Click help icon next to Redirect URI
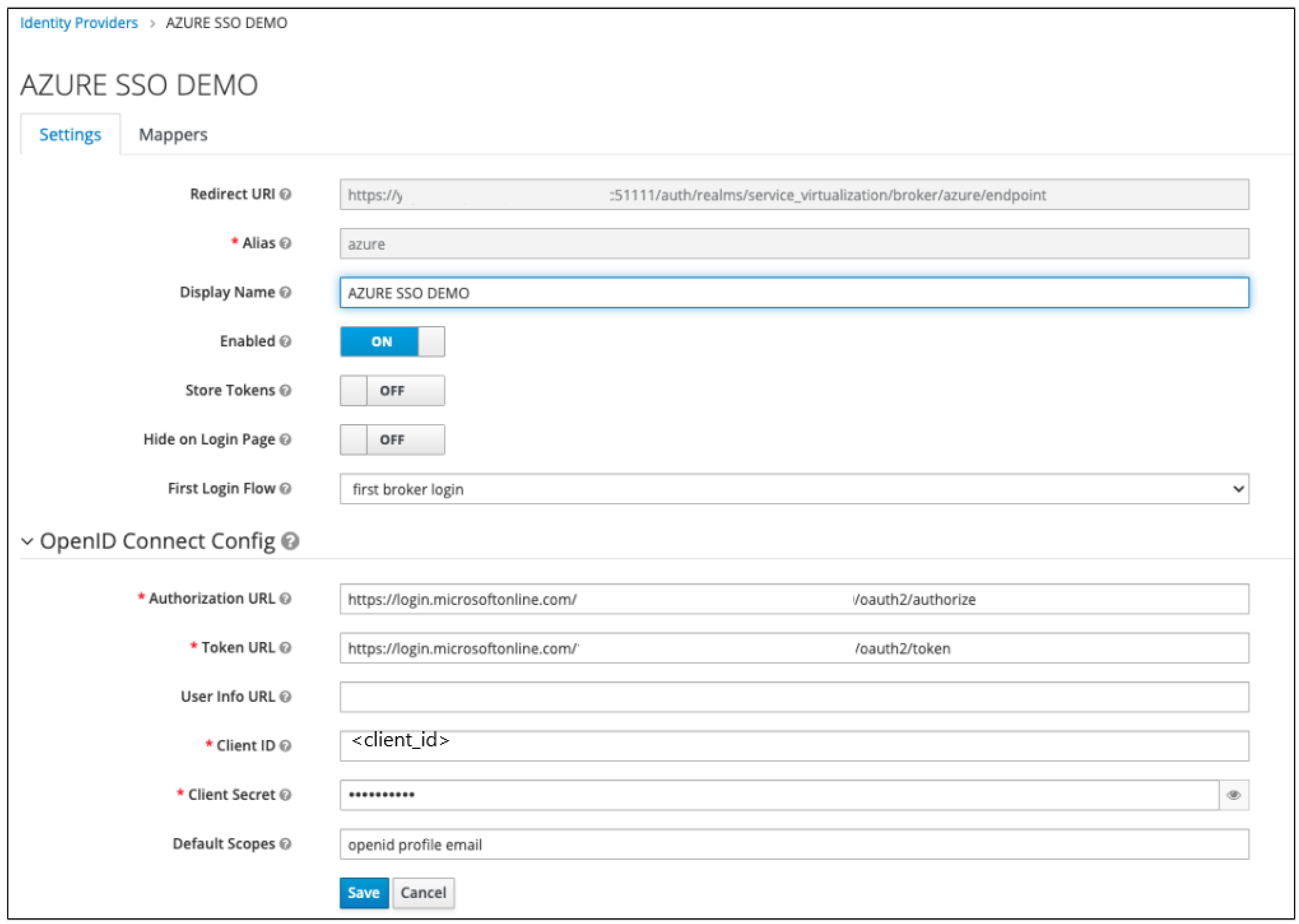The height and width of the screenshot is (924, 1299). (285, 194)
